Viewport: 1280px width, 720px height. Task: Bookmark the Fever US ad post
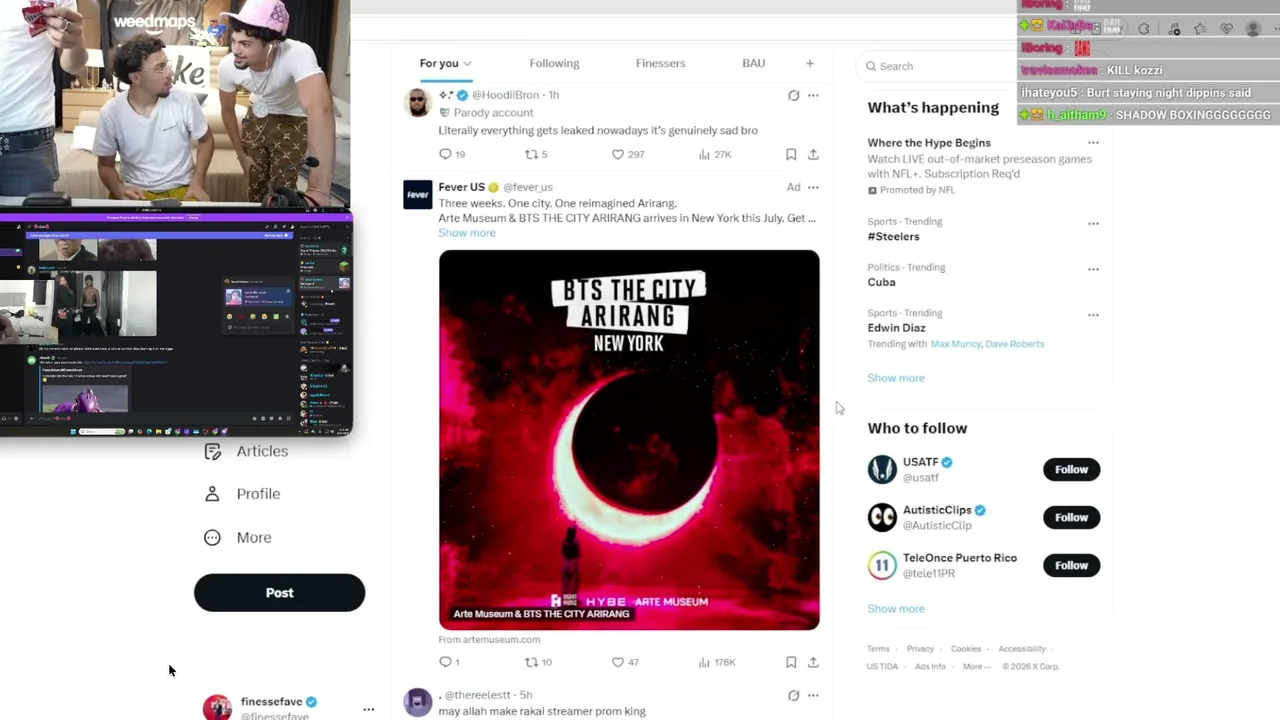(791, 662)
